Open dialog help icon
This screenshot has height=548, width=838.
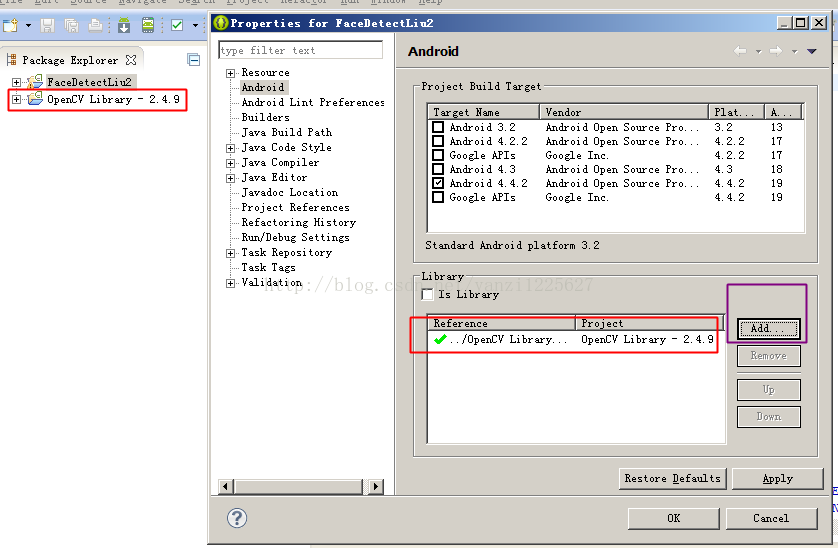coord(237,518)
